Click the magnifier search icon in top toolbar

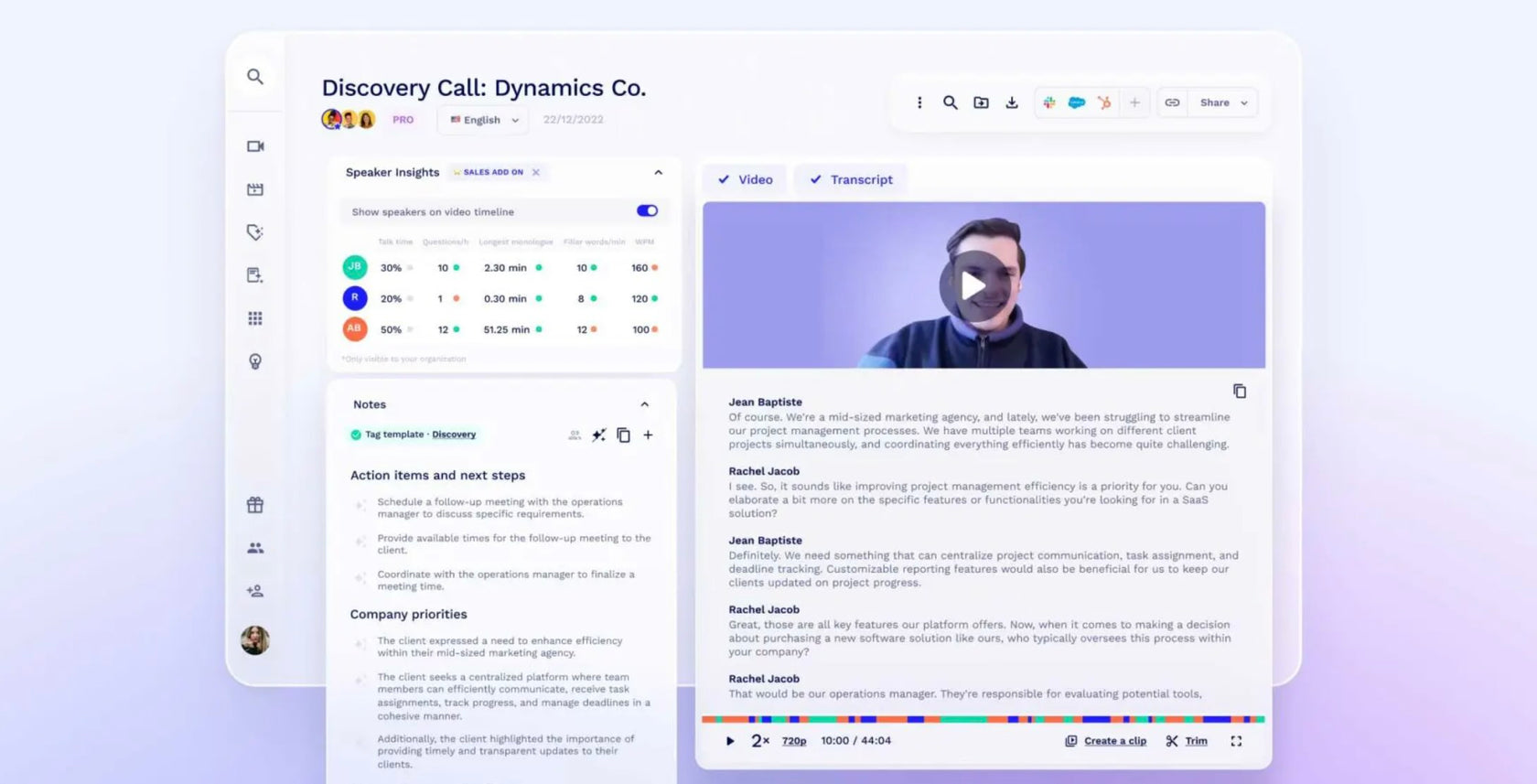pyautogui.click(x=951, y=102)
